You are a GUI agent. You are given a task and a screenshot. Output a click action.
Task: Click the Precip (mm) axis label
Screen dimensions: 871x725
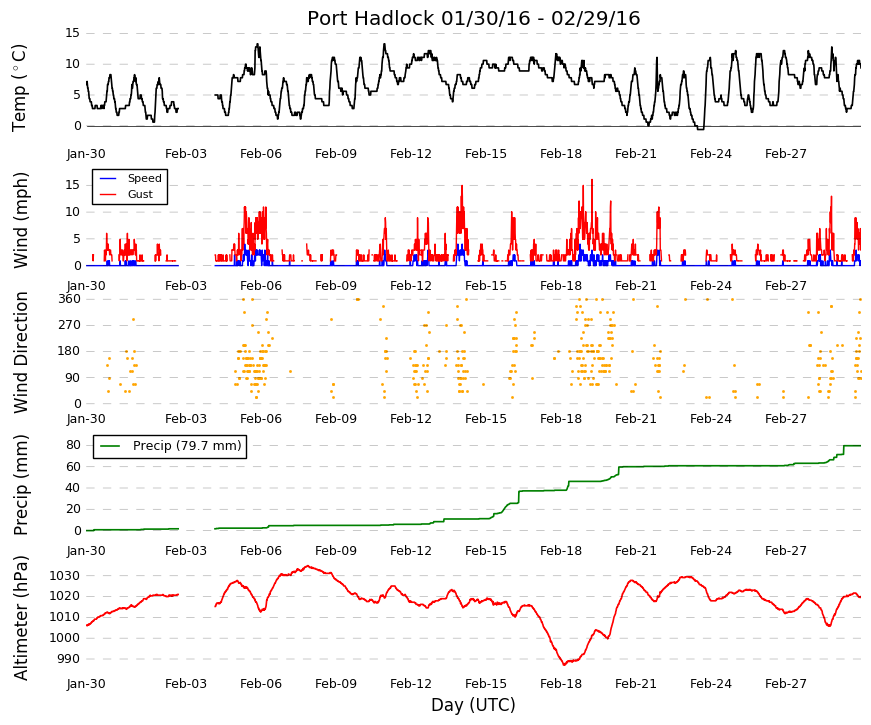click(x=21, y=485)
